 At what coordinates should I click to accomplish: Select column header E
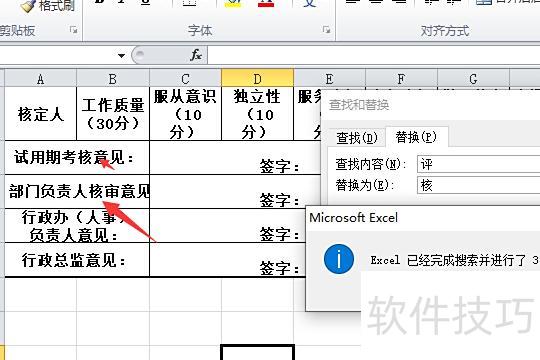coord(329,79)
